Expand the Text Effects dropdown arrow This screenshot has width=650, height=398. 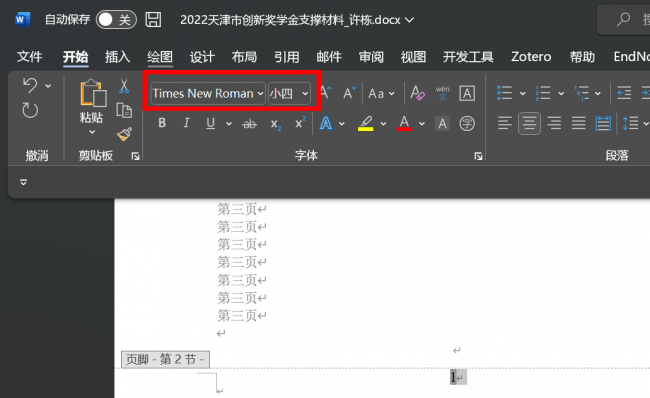[342, 124]
